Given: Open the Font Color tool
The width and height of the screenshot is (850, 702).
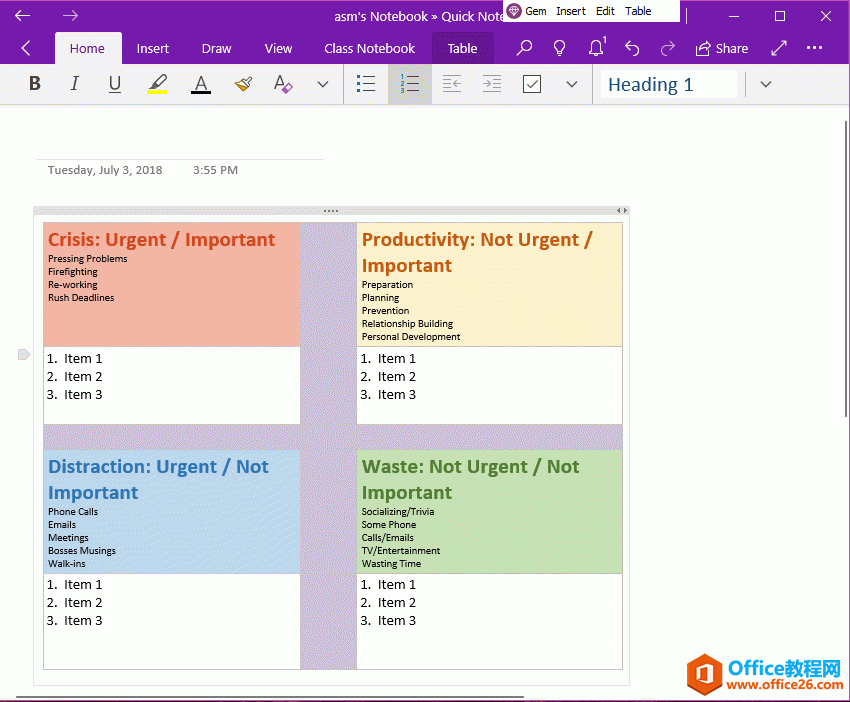Looking at the screenshot, I should pos(199,84).
